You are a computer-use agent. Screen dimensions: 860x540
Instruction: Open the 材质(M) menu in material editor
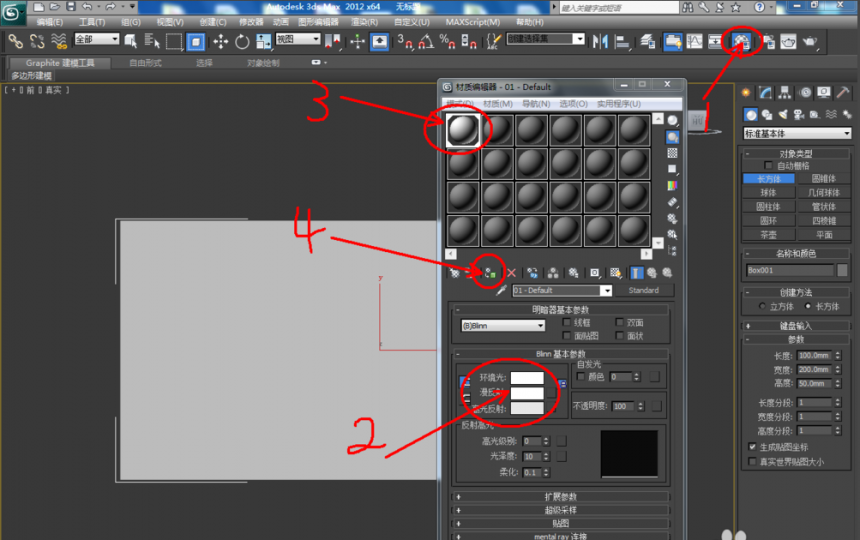[x=498, y=104]
